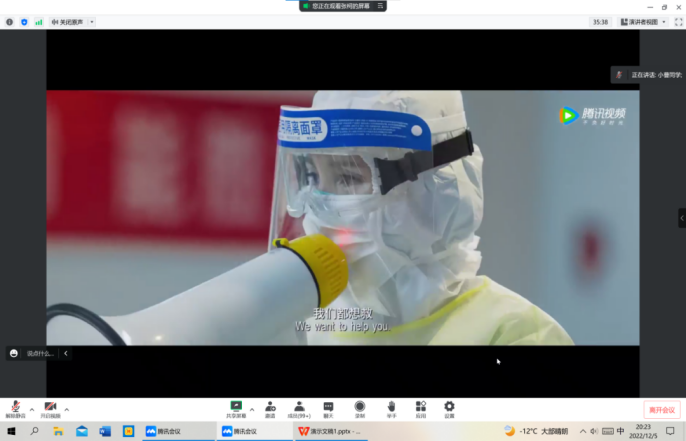Open the volume control in the tray

[x=594, y=431]
